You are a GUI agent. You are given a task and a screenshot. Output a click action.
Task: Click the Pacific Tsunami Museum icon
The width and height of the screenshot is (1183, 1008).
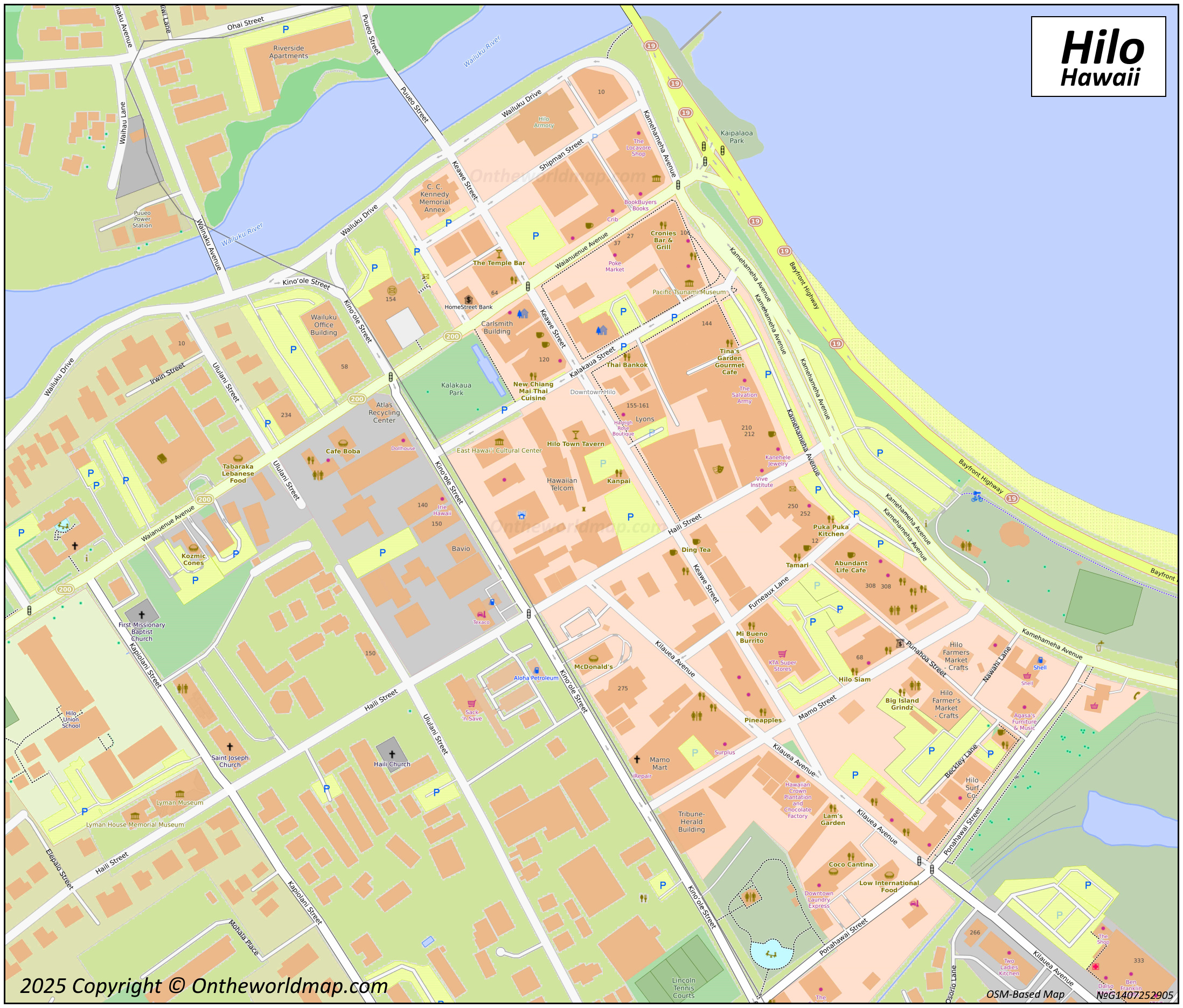click(x=688, y=284)
